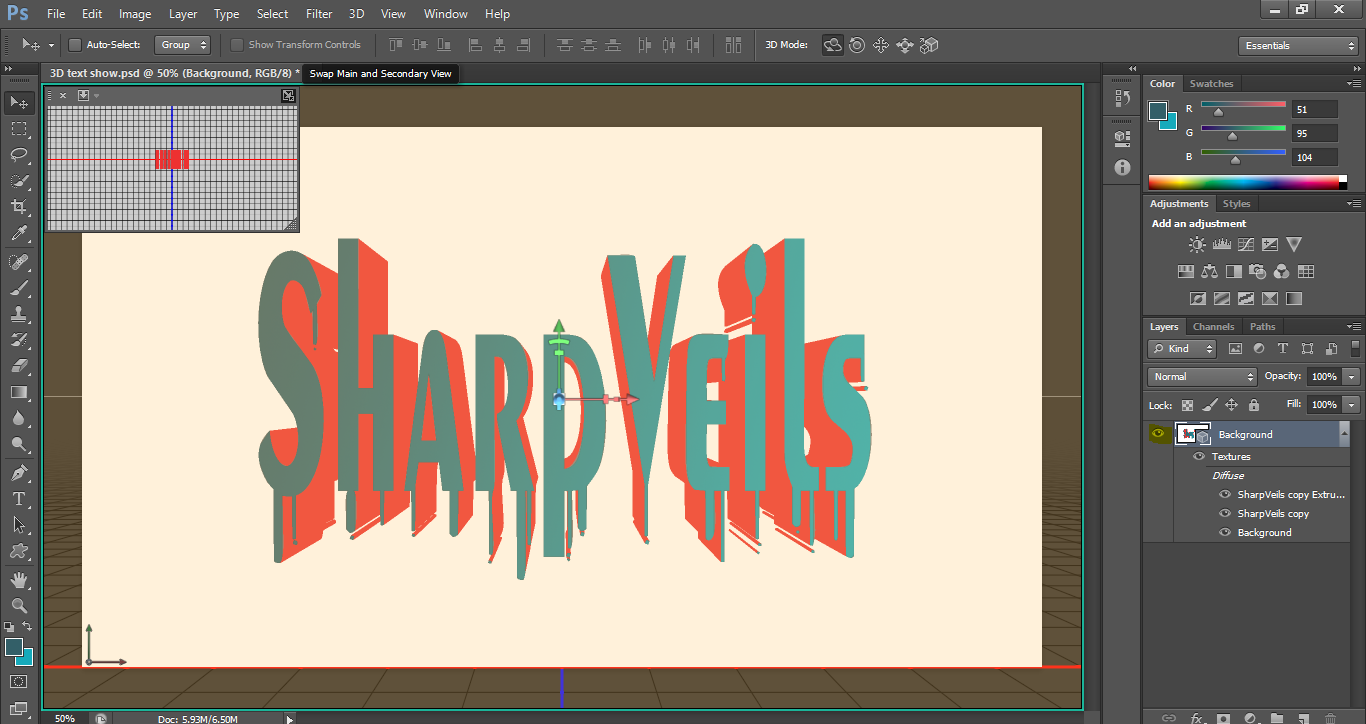
Task: Switch to the Channels tab
Action: [x=1213, y=327]
